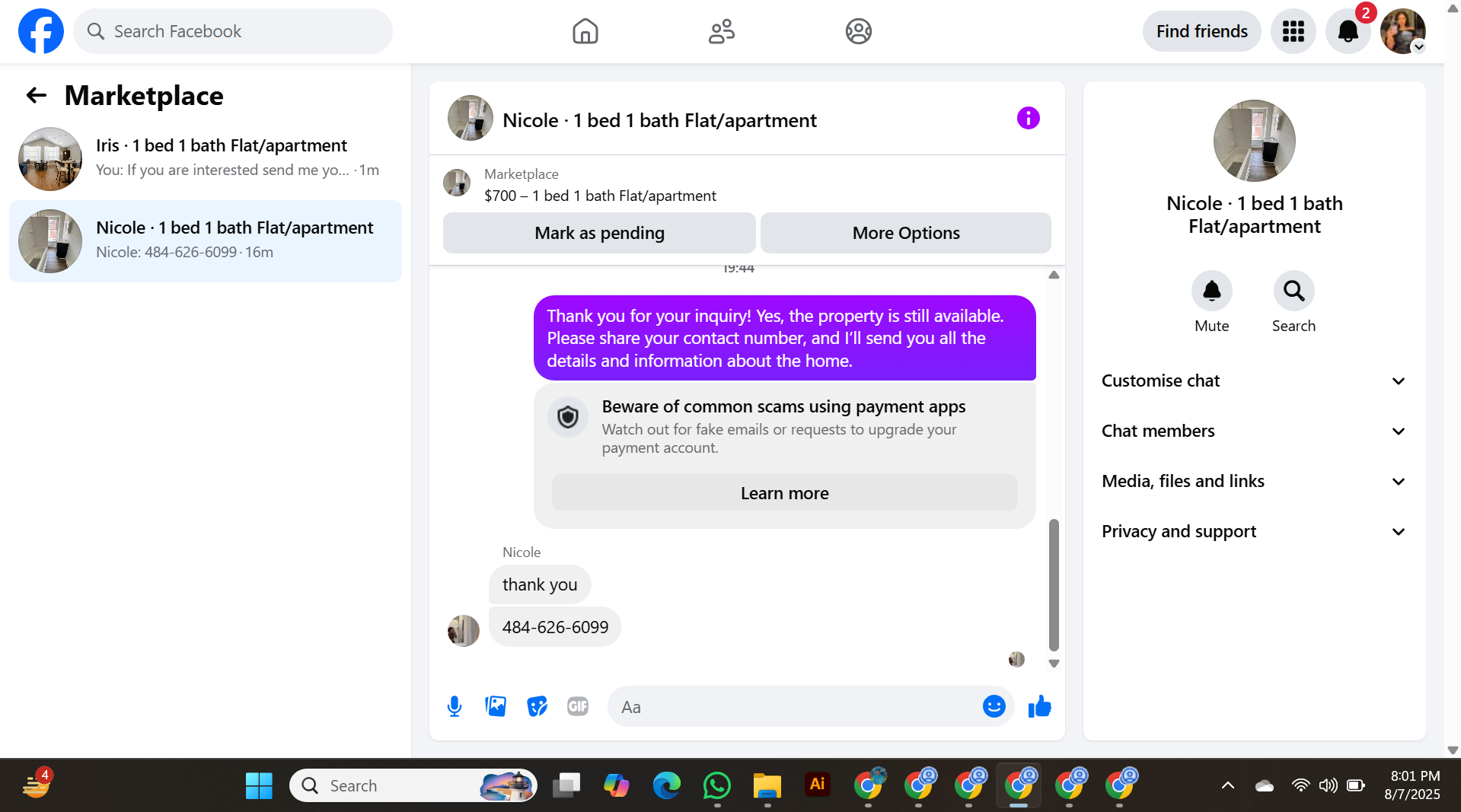Focus the Search Facebook field
Screen dimensions: 1461x812
[x=233, y=31]
